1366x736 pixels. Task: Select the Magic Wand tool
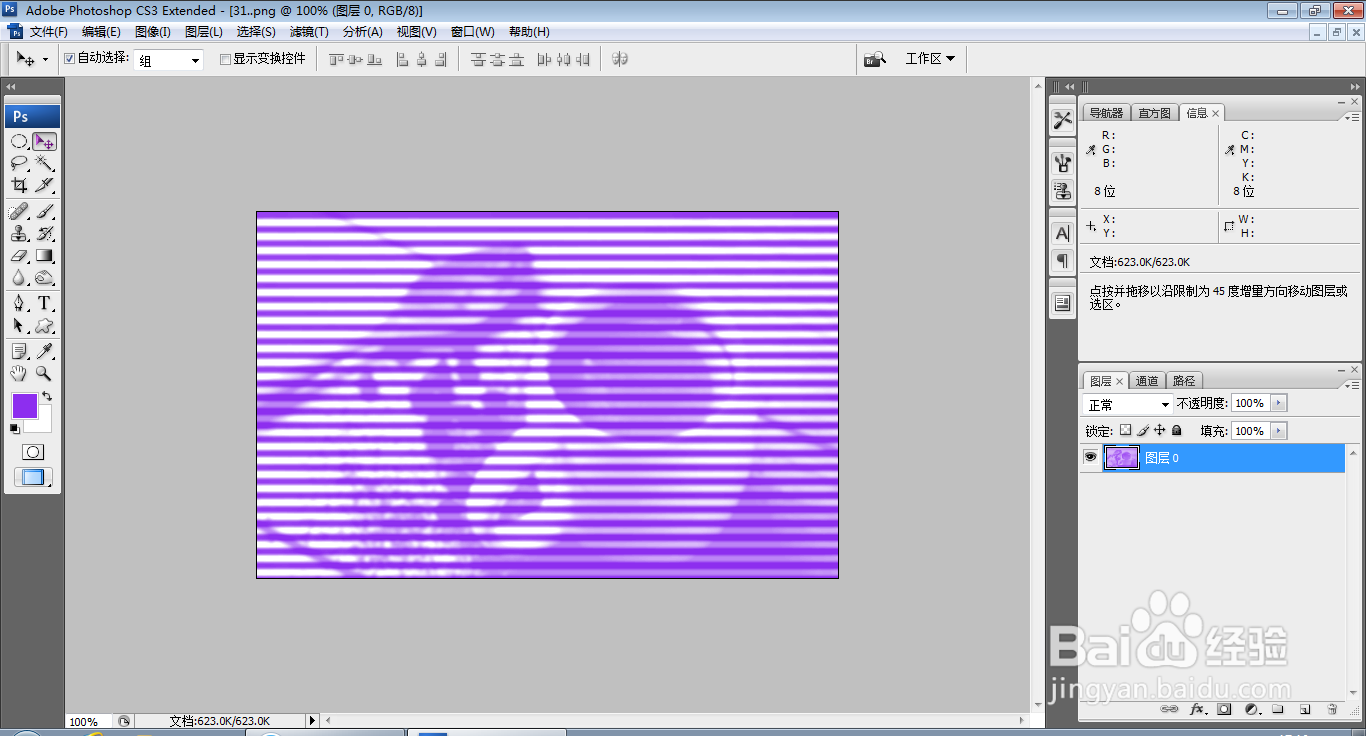pyautogui.click(x=44, y=163)
